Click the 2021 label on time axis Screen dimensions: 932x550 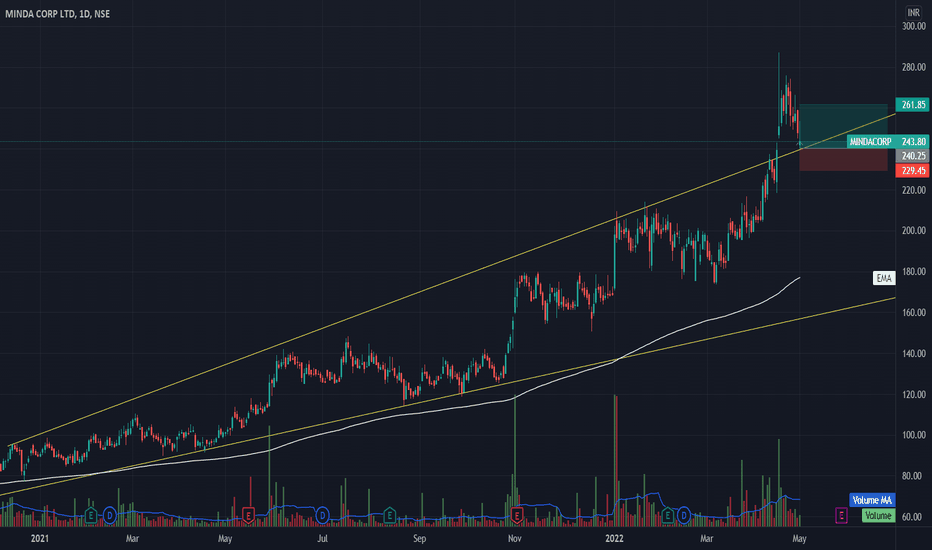[39, 539]
